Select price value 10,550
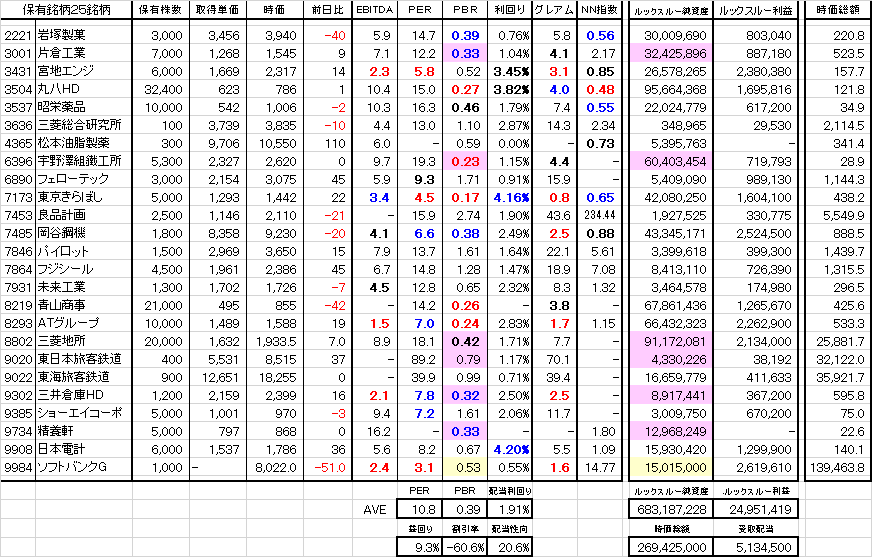The width and height of the screenshot is (872, 557). coord(278,143)
